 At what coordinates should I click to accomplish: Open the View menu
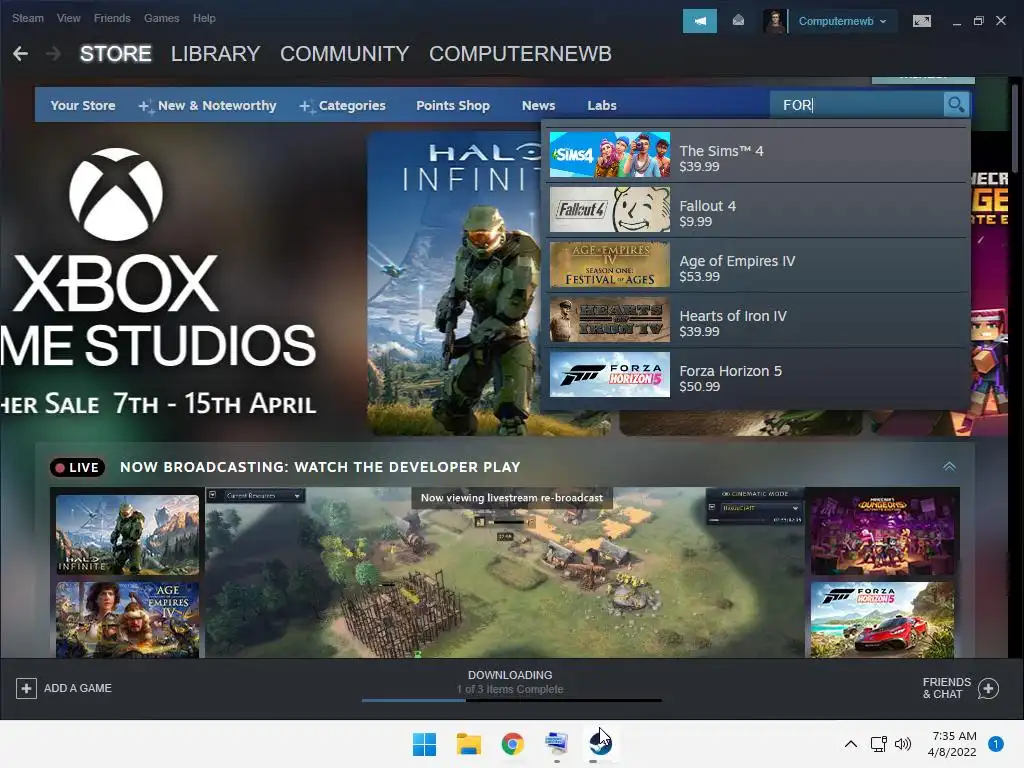pos(69,18)
